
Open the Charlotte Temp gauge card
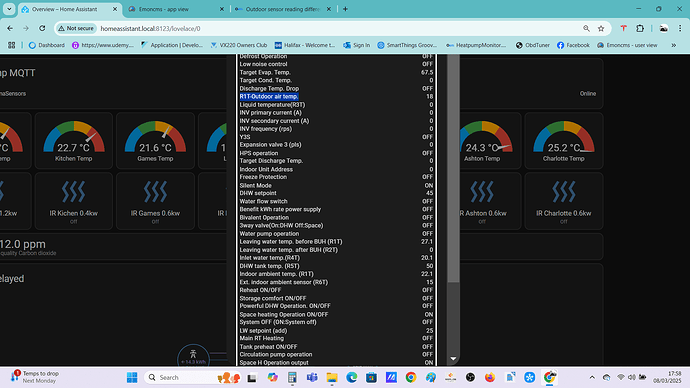click(563, 140)
